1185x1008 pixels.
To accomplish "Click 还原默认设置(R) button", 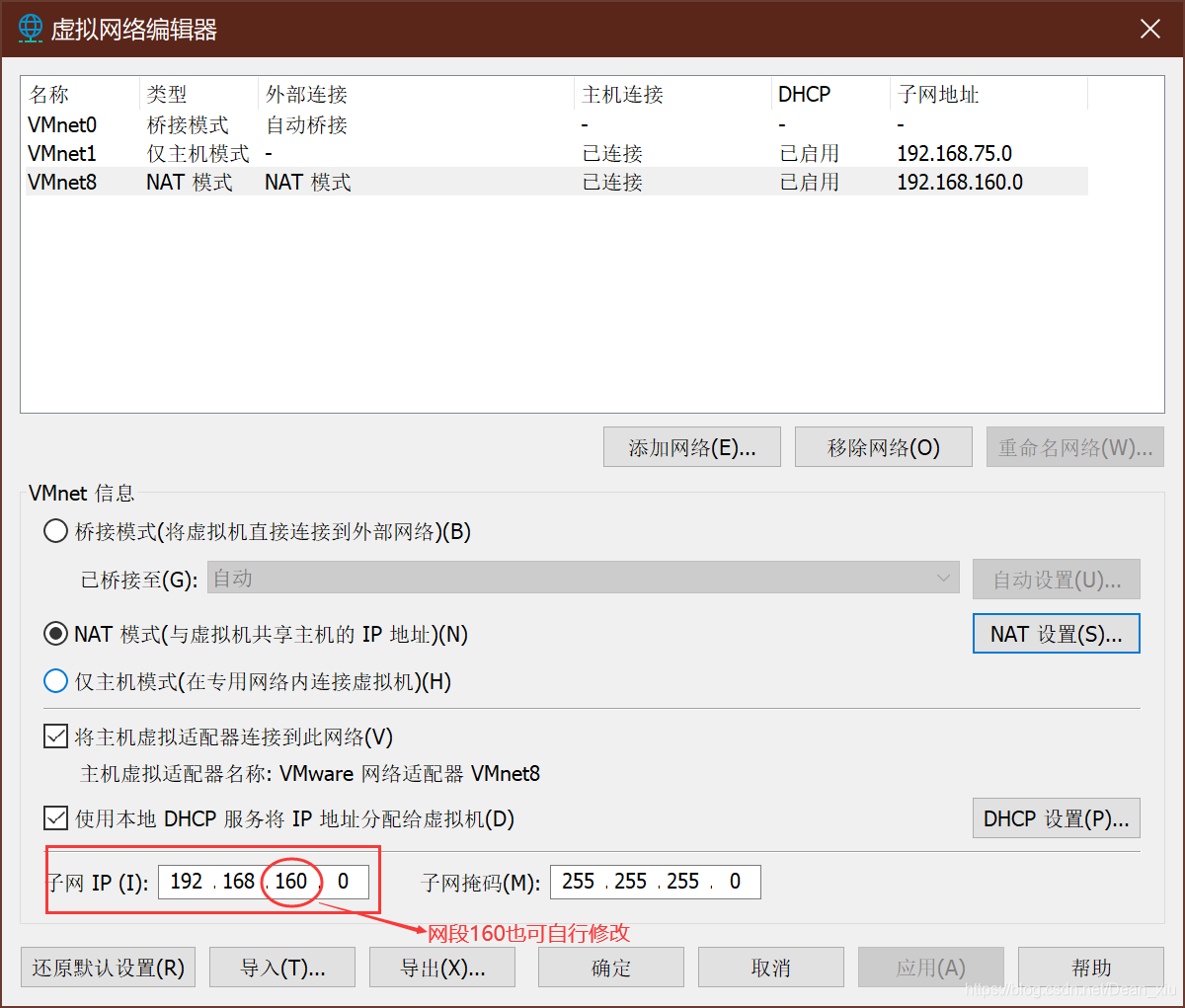I will tap(109, 968).
